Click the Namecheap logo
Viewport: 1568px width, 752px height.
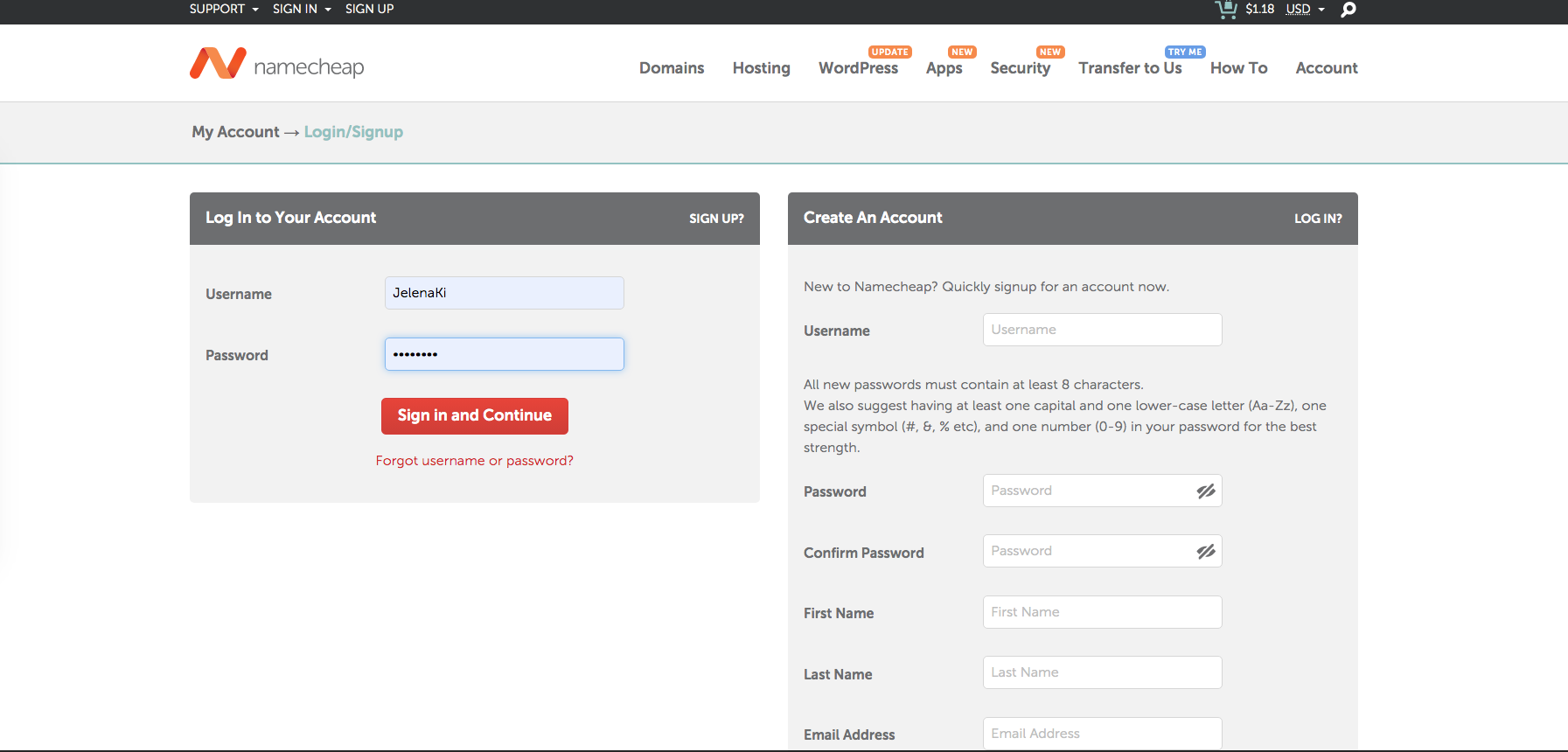[276, 65]
